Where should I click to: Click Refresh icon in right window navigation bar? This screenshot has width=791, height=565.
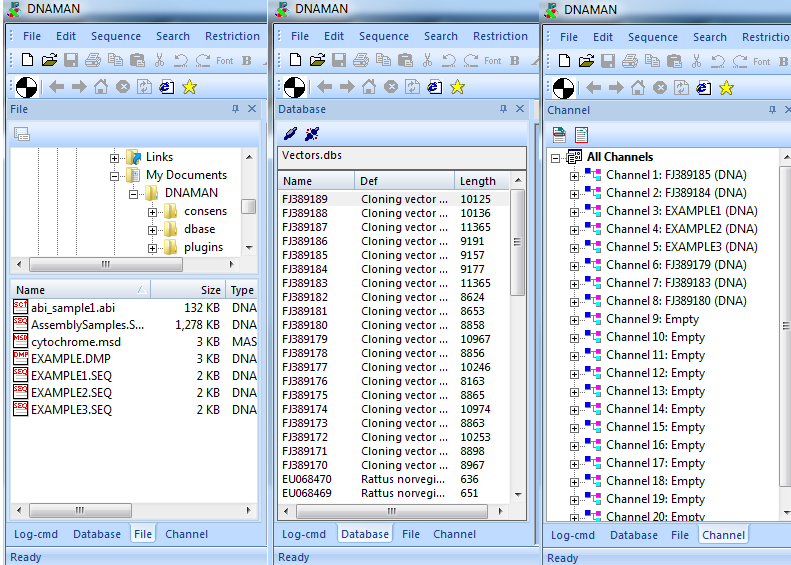tap(681, 88)
